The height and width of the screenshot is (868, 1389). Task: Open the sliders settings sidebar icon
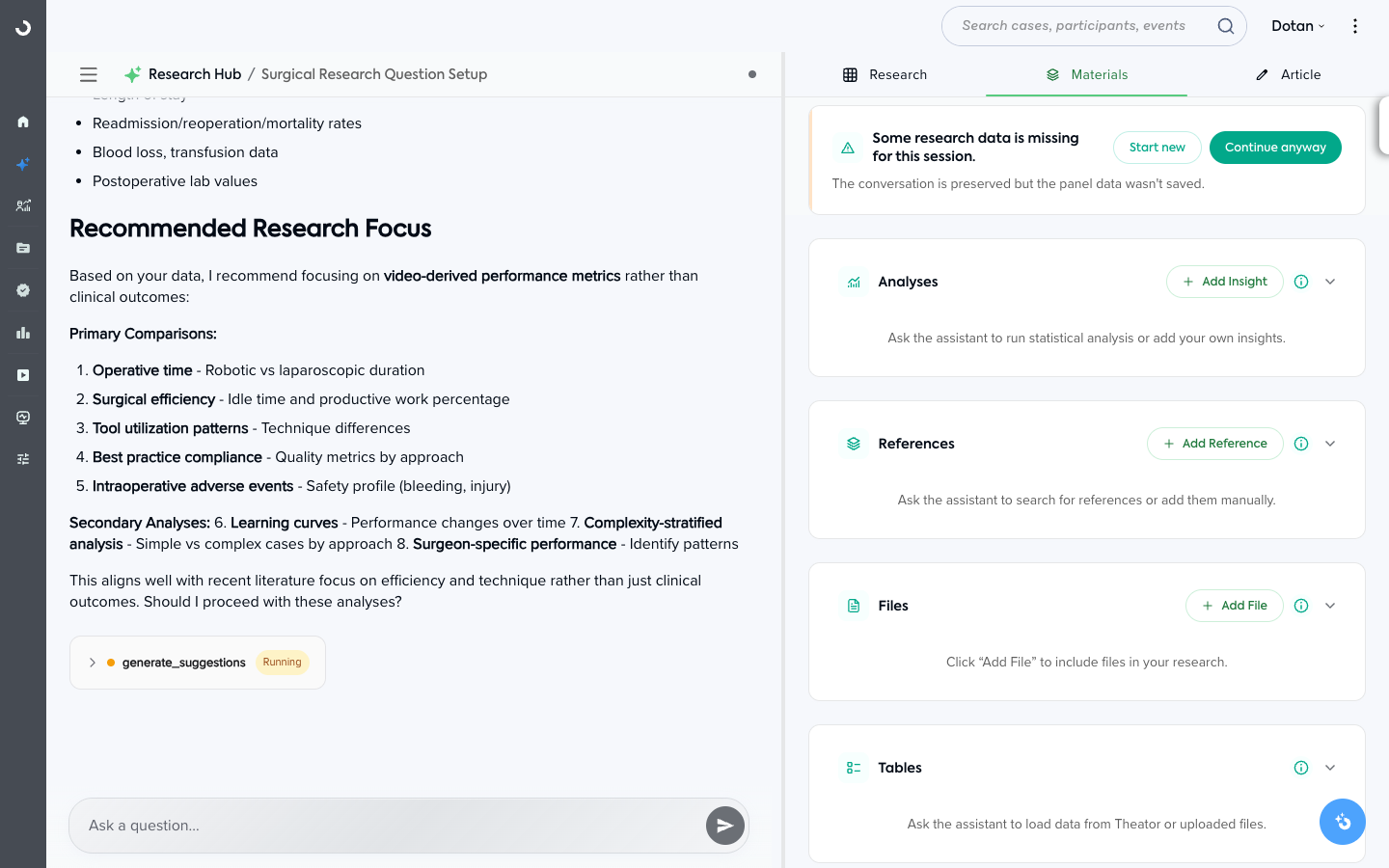[23, 459]
